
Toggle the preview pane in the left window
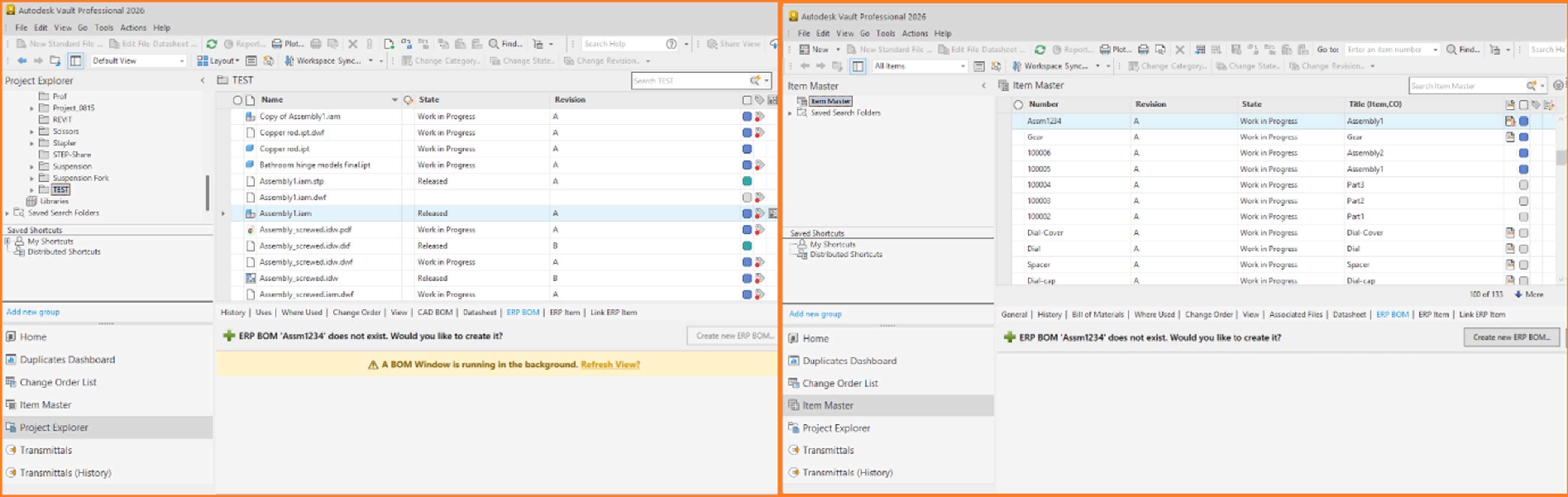pos(76,61)
